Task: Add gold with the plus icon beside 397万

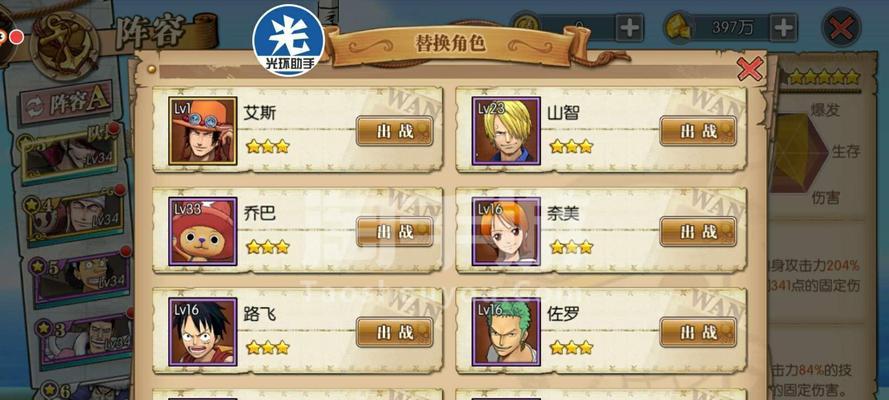Action: coord(784,27)
